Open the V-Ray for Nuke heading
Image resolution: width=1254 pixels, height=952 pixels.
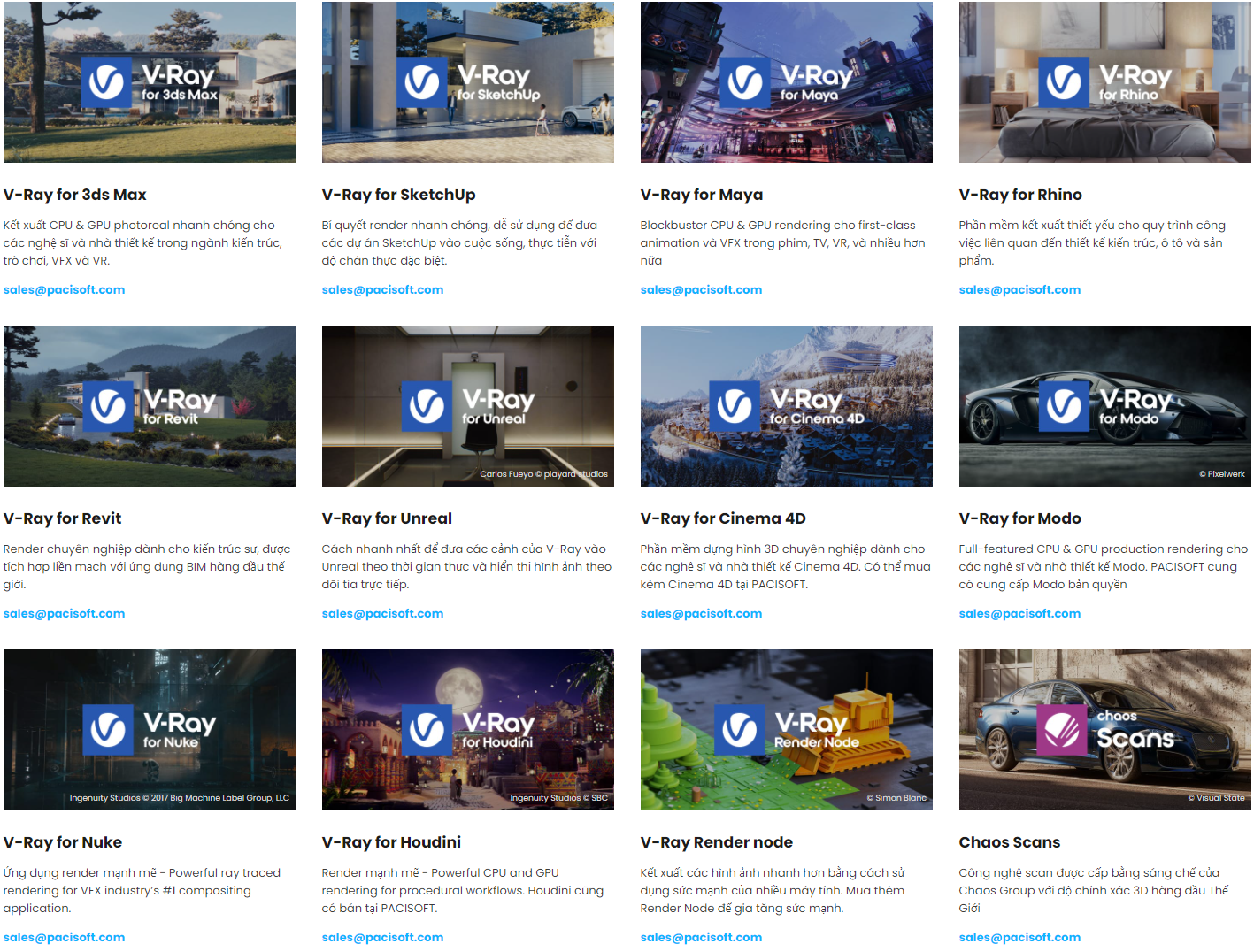tap(63, 842)
